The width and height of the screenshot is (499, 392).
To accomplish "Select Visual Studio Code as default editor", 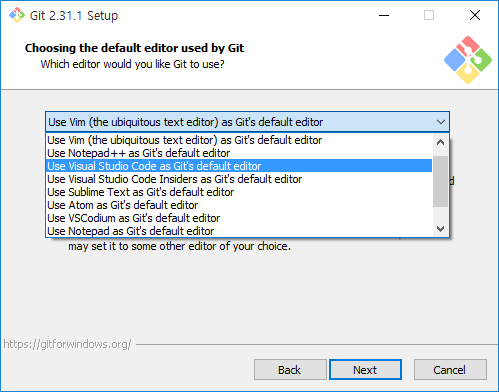I will point(239,166).
